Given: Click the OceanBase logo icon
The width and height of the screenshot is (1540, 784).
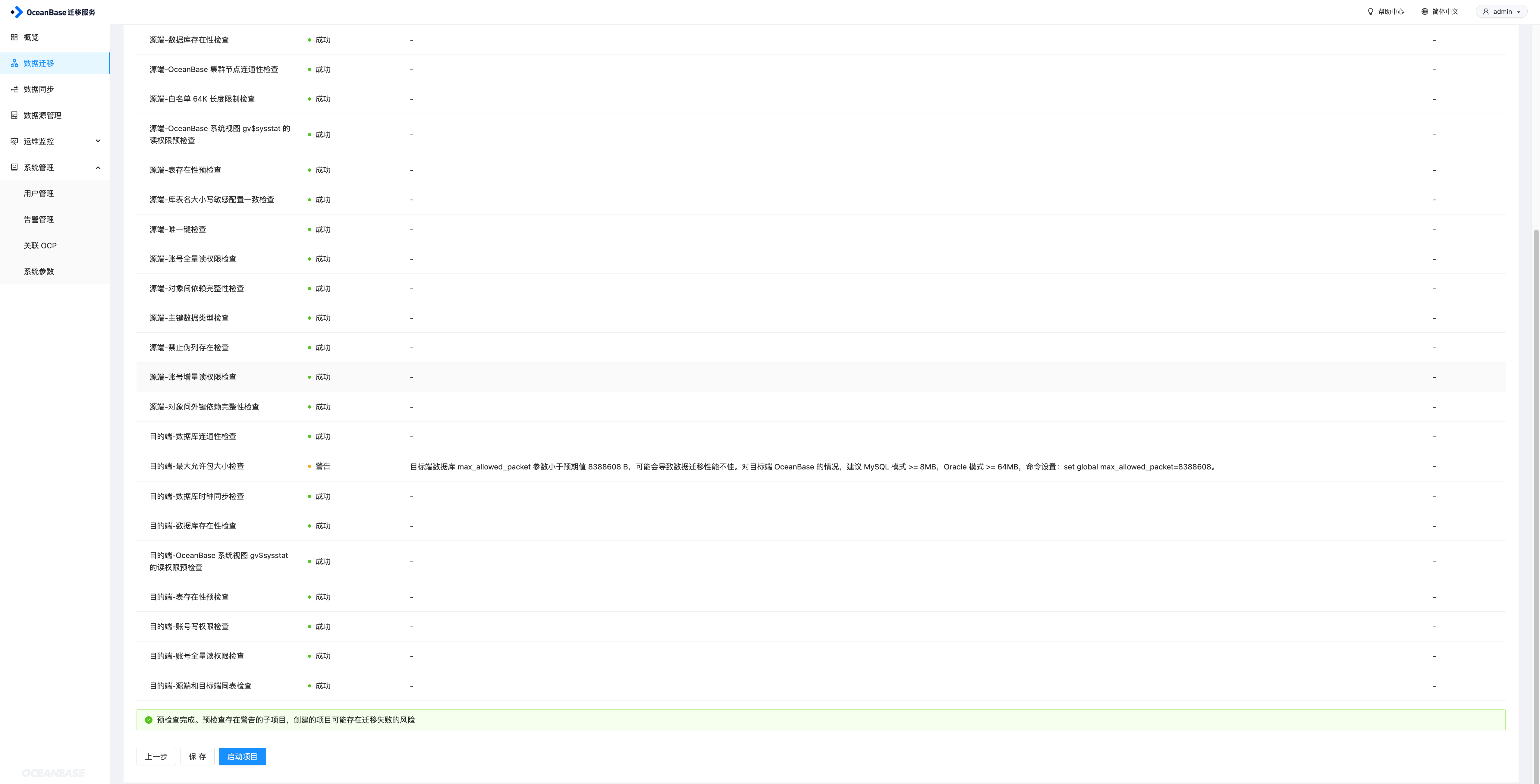Looking at the screenshot, I should coord(17,12).
